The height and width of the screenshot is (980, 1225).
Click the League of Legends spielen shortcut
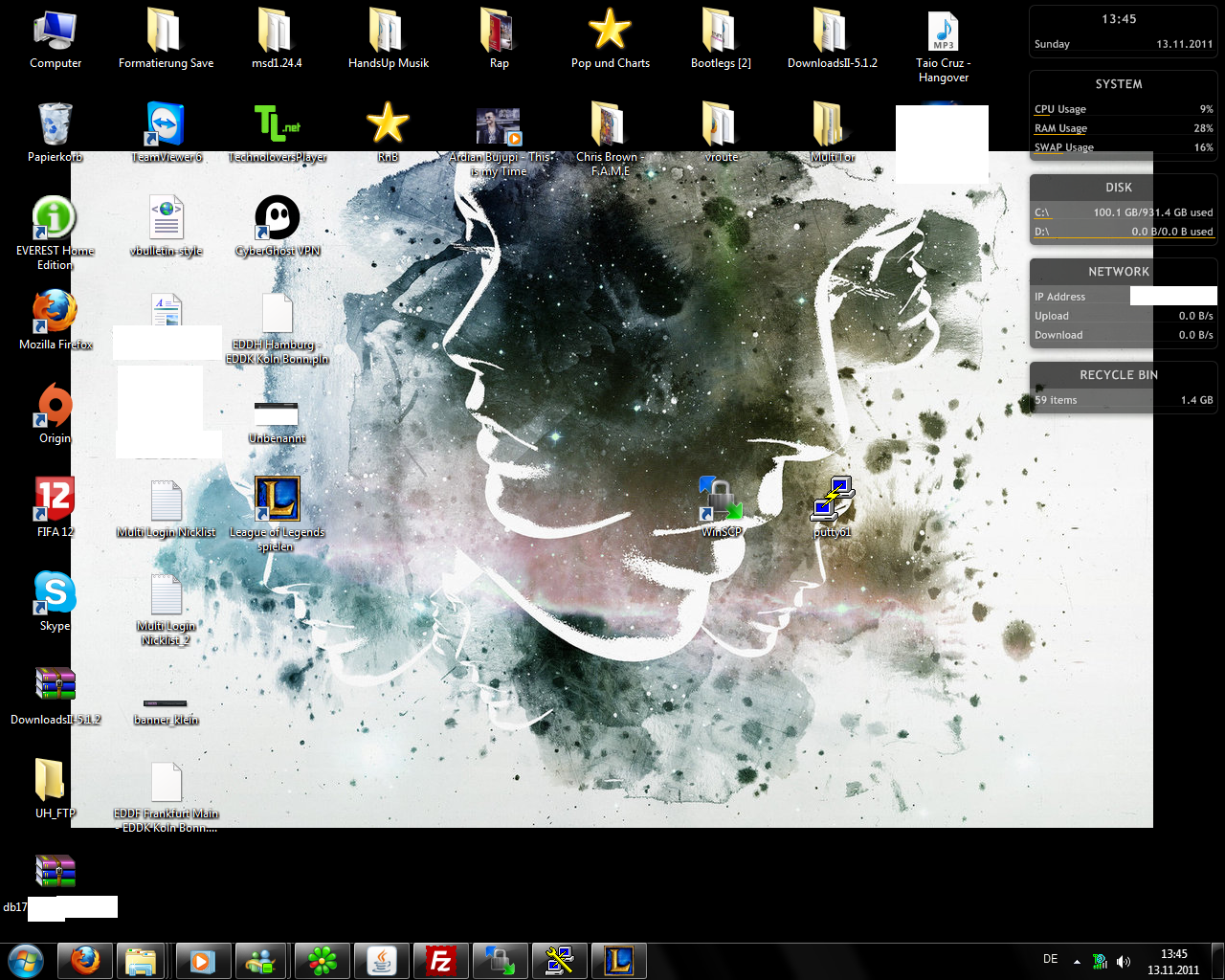[x=277, y=500]
